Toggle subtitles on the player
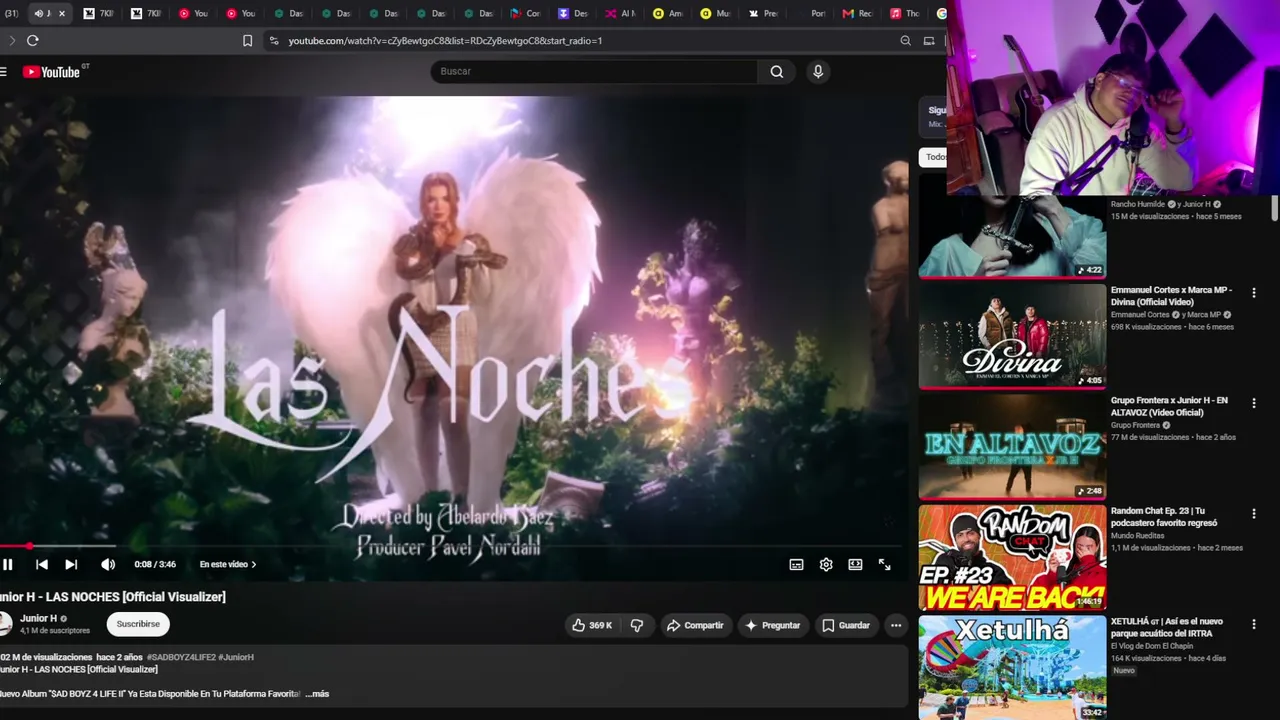1280x720 pixels. click(796, 564)
